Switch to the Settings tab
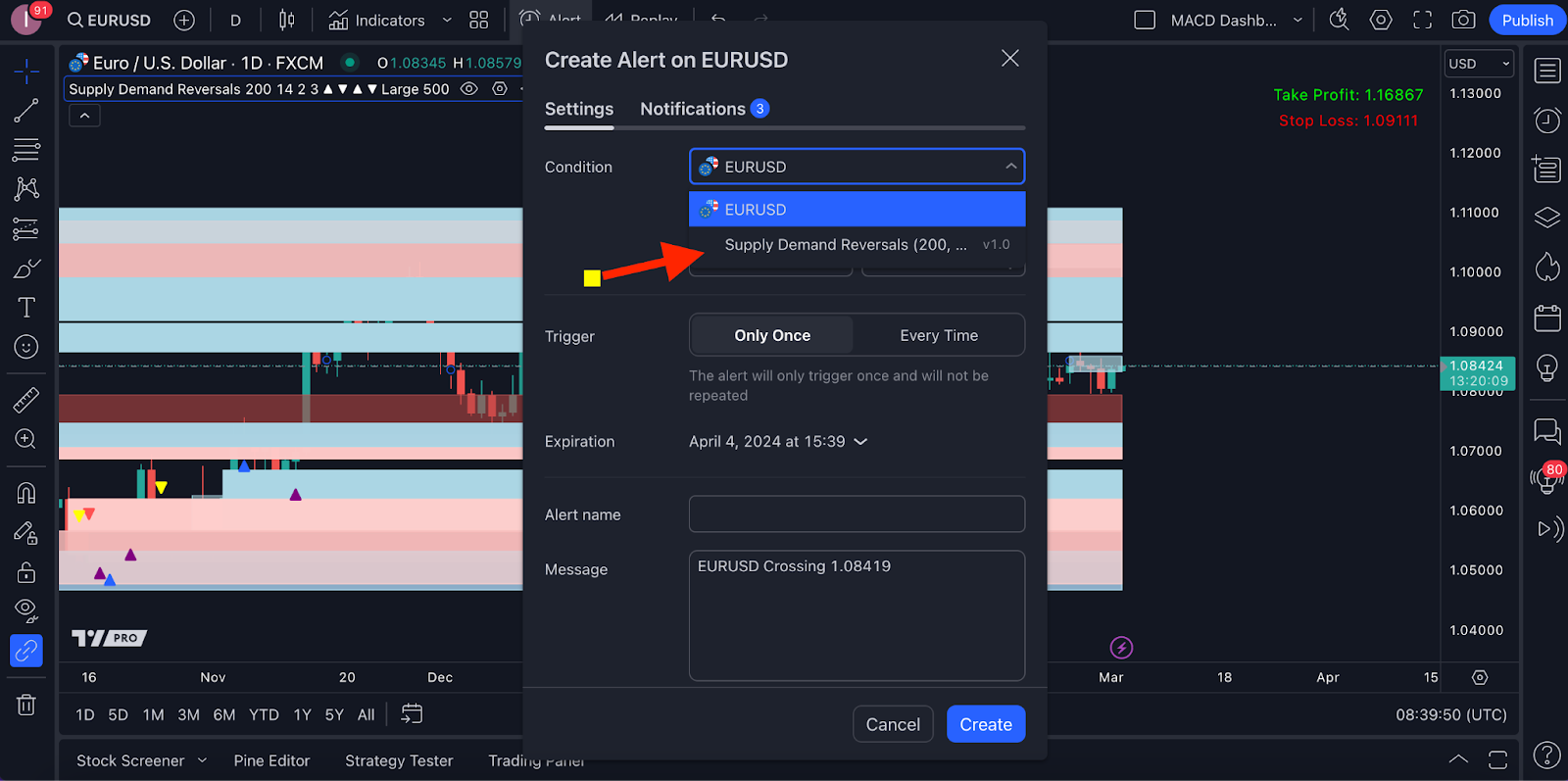1568x781 pixels. click(579, 109)
